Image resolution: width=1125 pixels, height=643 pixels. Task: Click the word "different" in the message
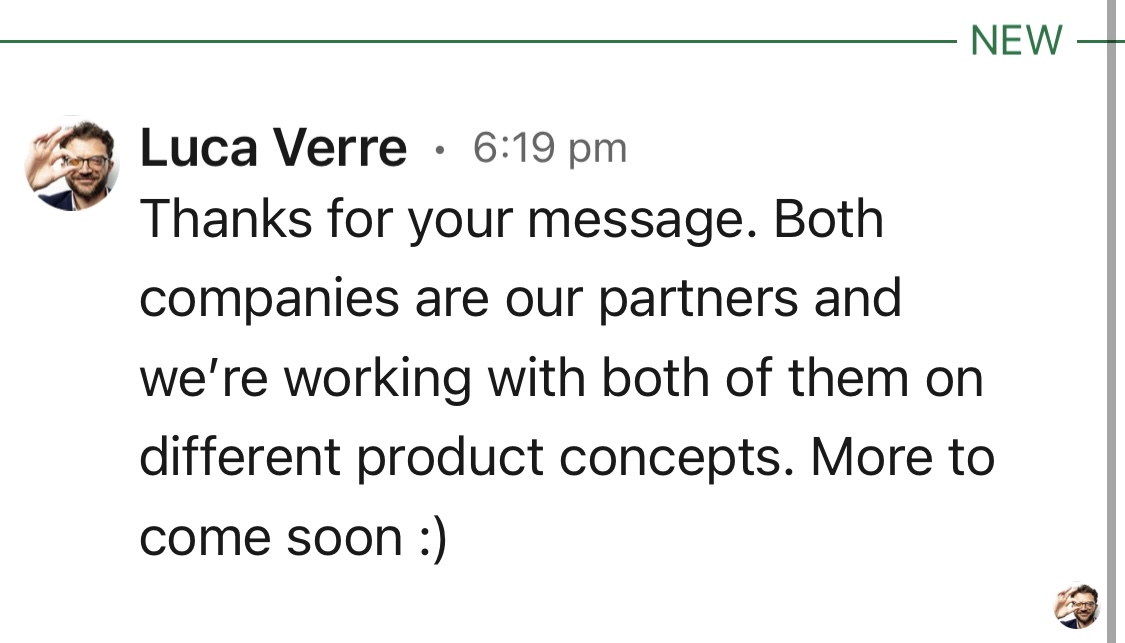[x=240, y=458]
